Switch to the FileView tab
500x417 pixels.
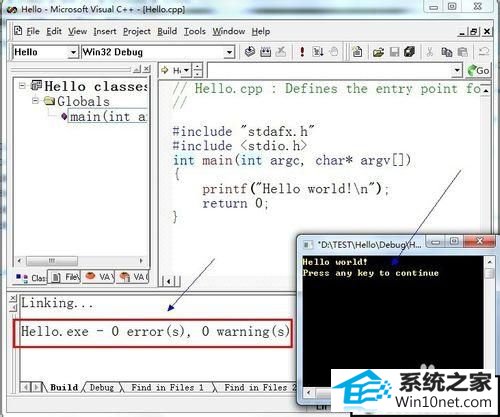point(65,277)
